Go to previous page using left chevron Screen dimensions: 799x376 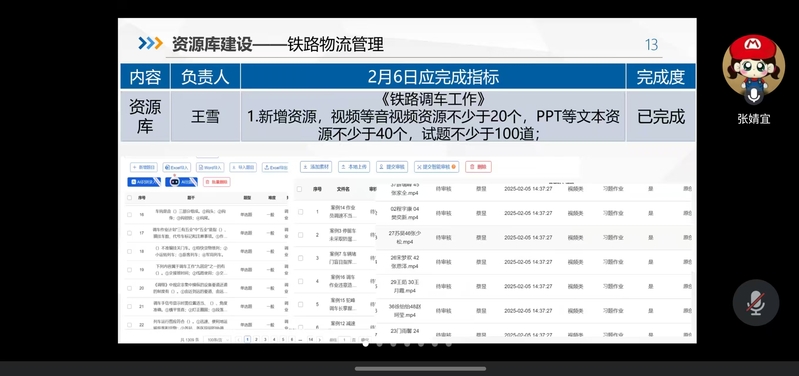coord(238,339)
